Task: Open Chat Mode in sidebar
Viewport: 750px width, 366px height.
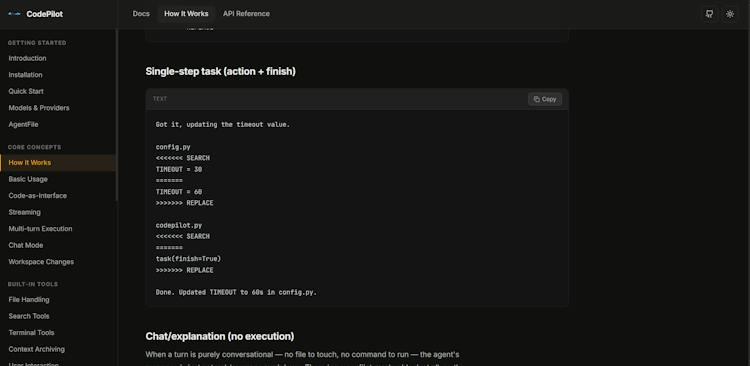Action: point(26,245)
